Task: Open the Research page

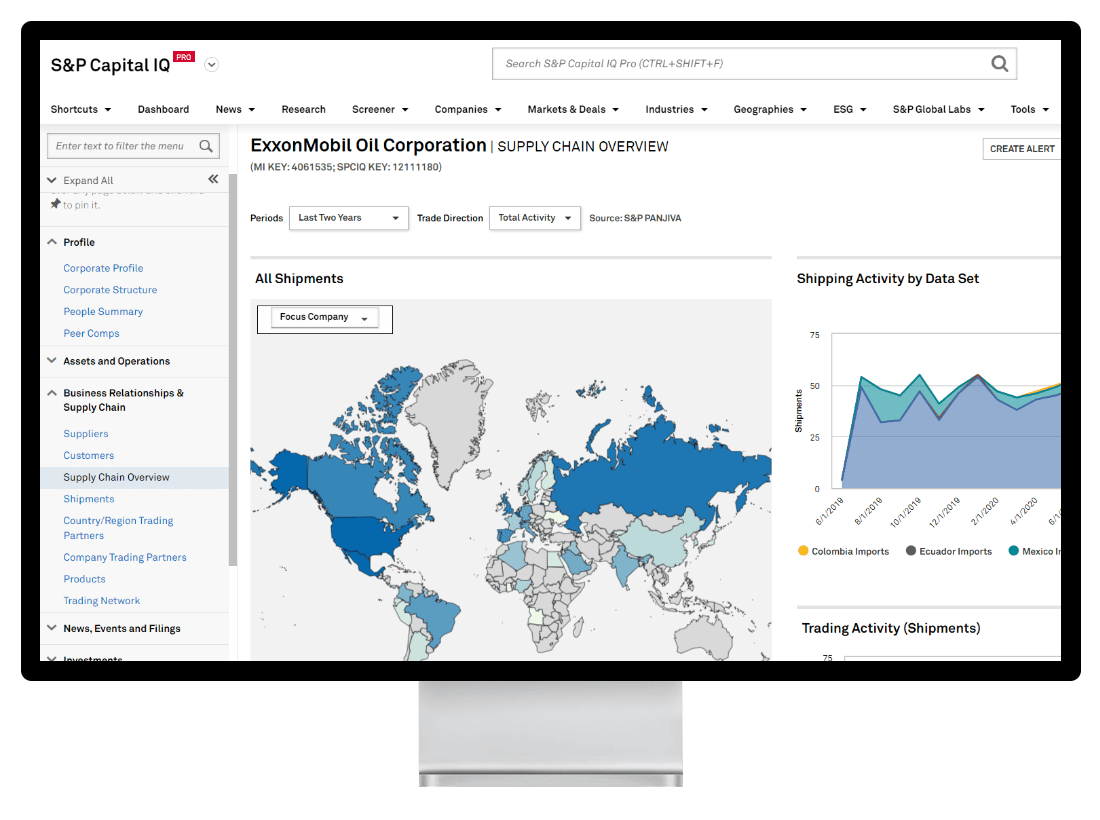Action: [x=303, y=109]
